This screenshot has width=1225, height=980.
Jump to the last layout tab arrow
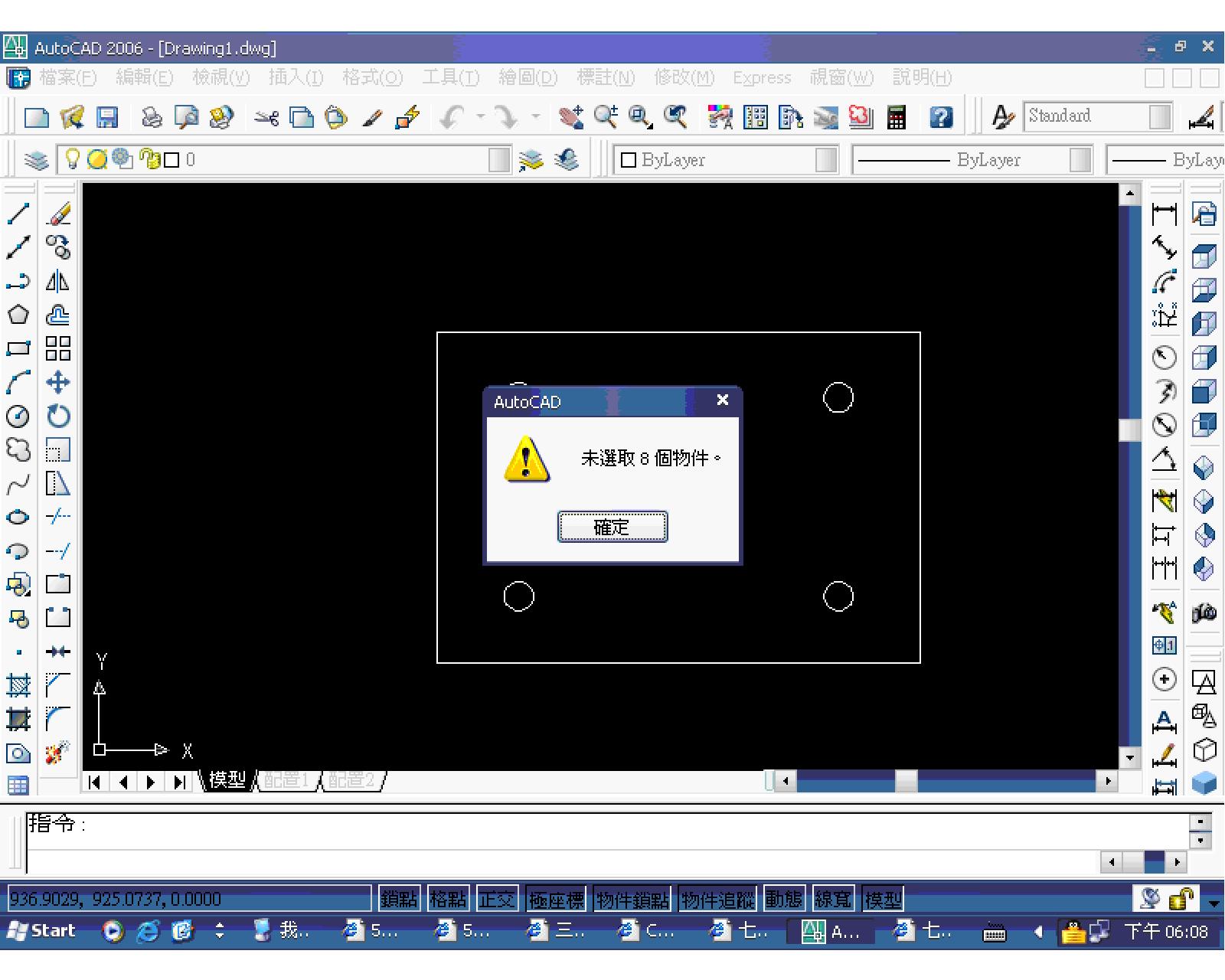(180, 782)
